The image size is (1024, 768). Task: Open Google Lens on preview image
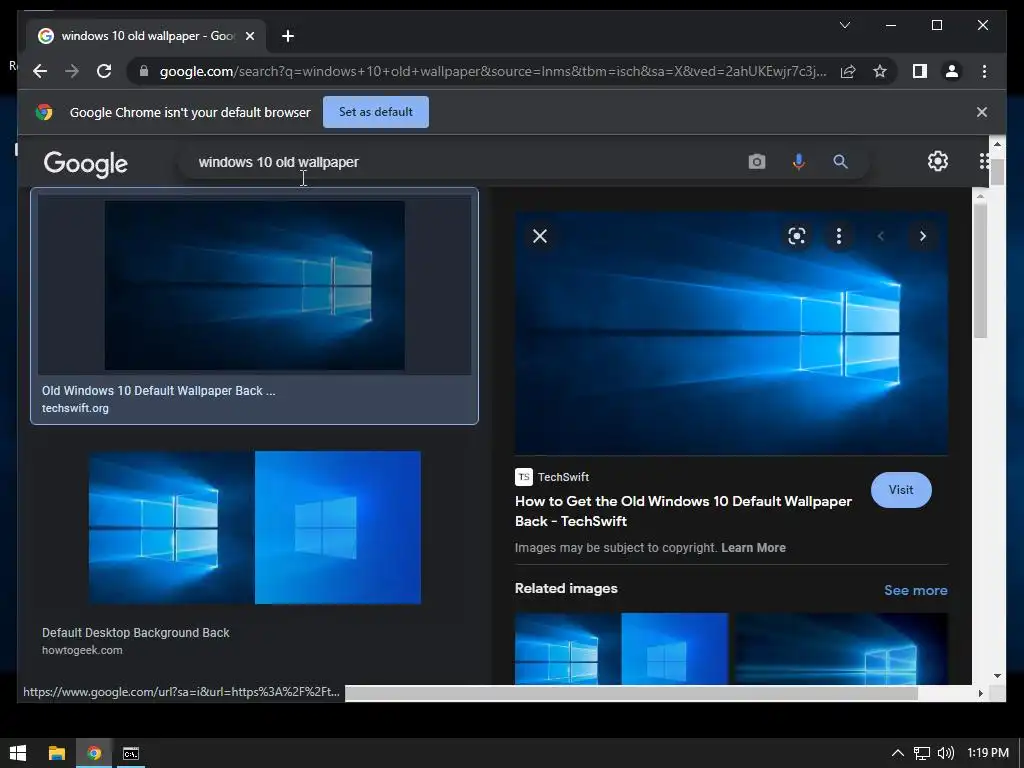tap(796, 236)
